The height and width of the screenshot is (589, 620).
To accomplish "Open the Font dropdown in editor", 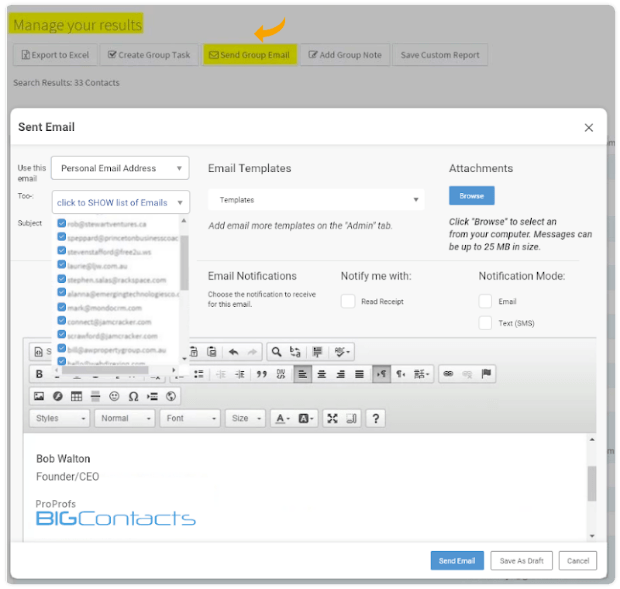I will [190, 418].
